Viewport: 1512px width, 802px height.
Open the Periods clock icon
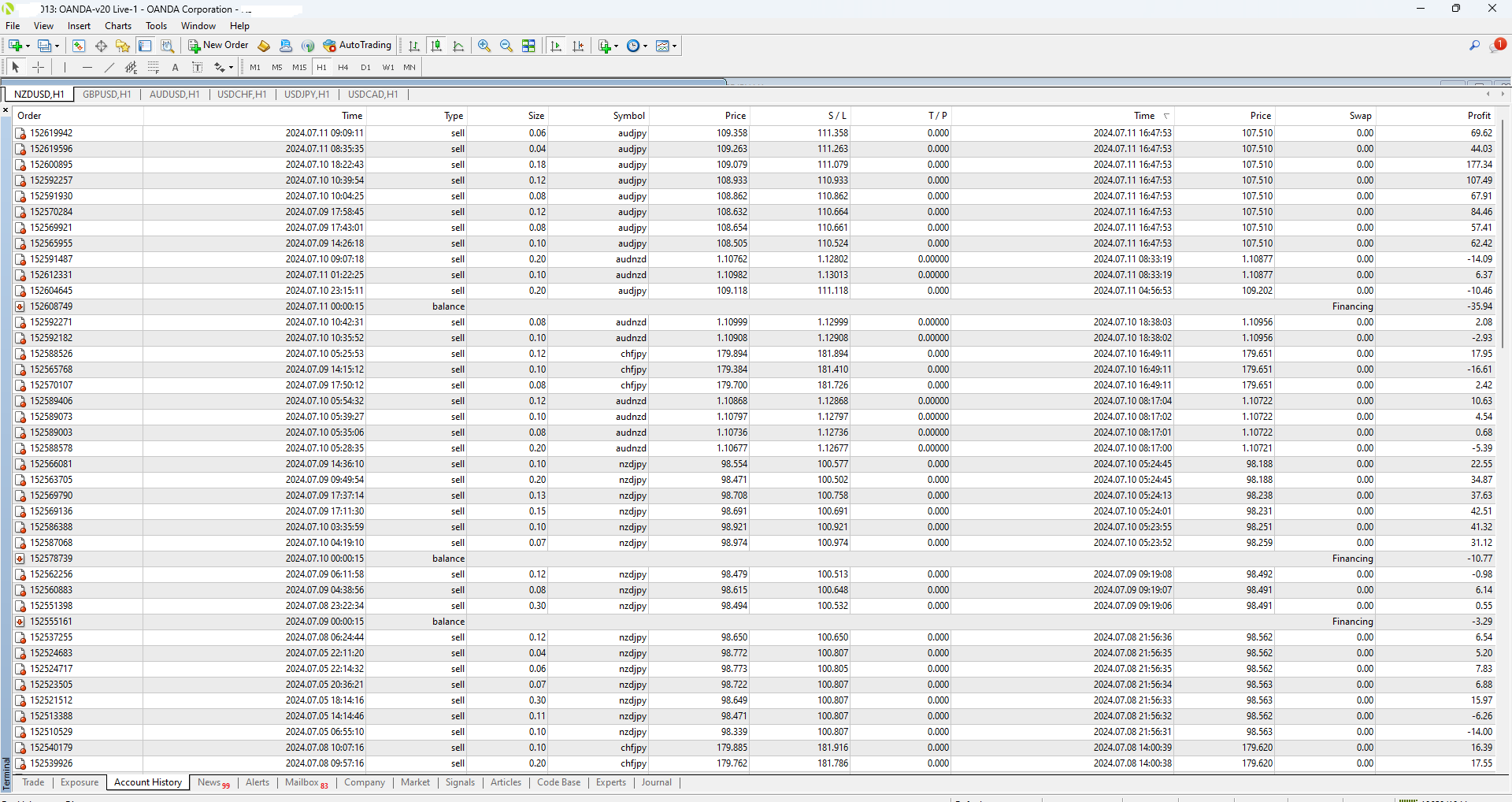point(633,46)
